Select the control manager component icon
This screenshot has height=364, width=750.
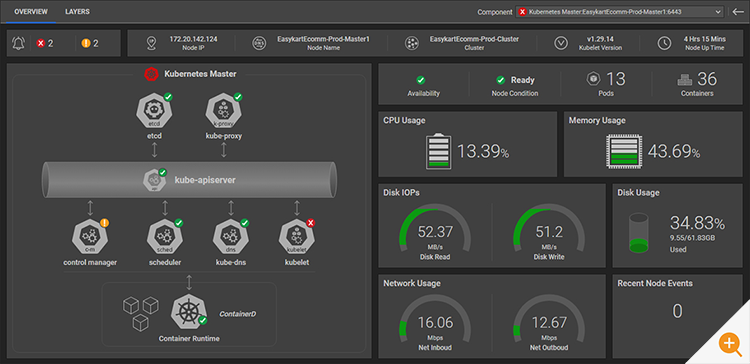[89, 238]
